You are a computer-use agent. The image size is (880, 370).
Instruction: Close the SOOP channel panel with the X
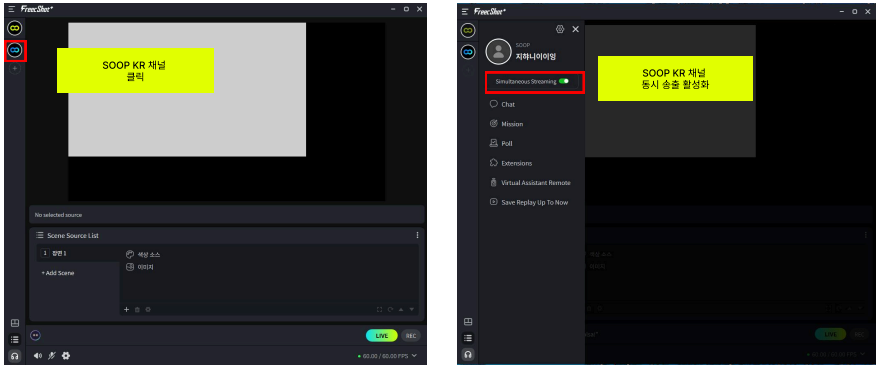[575, 29]
